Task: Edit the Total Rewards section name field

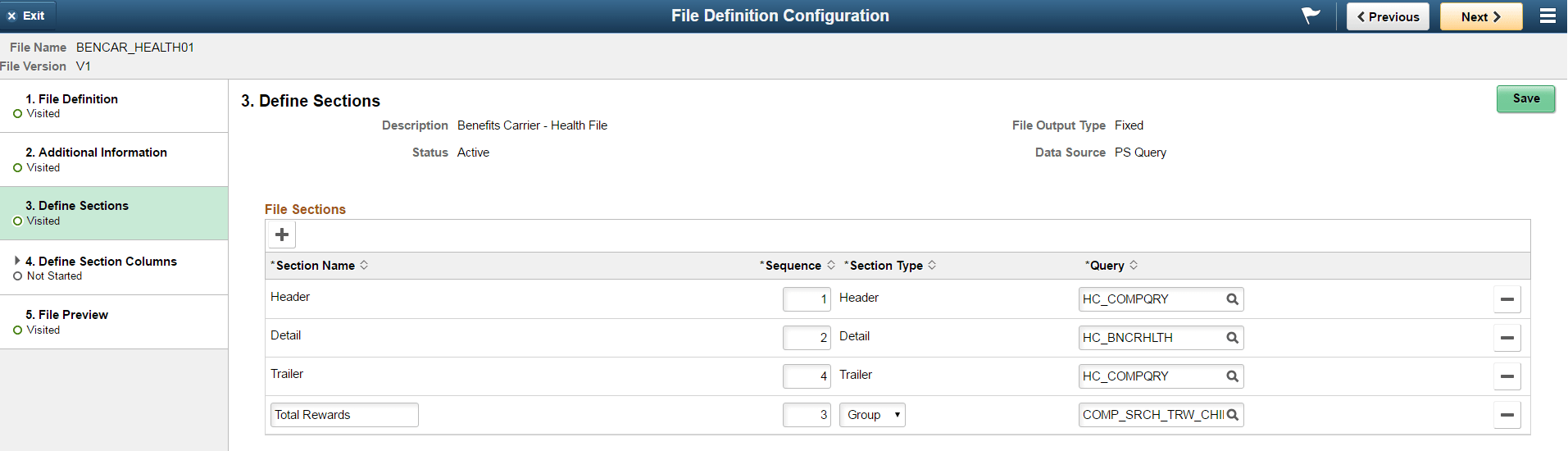Action: 344,415
